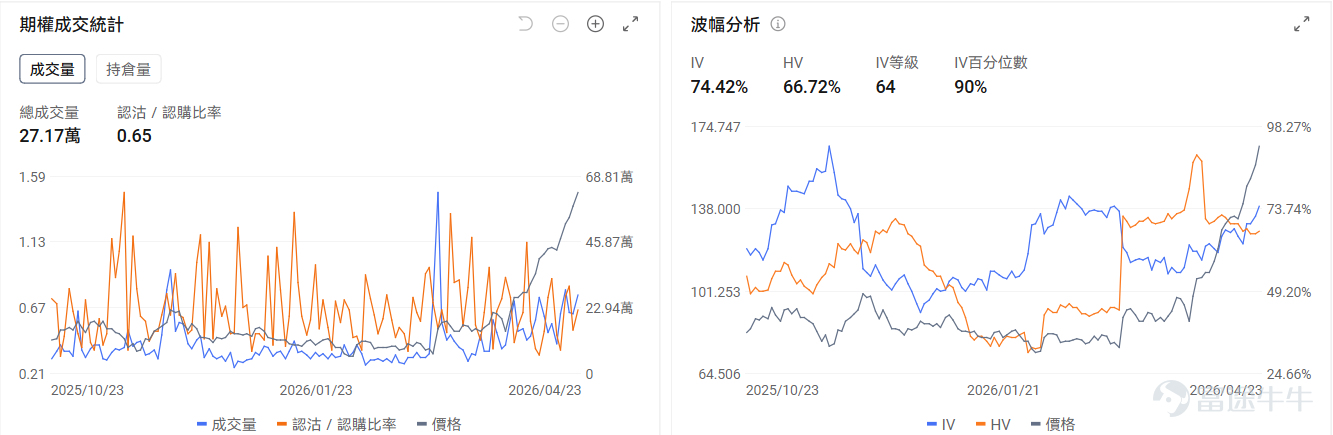Click the 總成交量 value 27.17萬

tap(50, 135)
